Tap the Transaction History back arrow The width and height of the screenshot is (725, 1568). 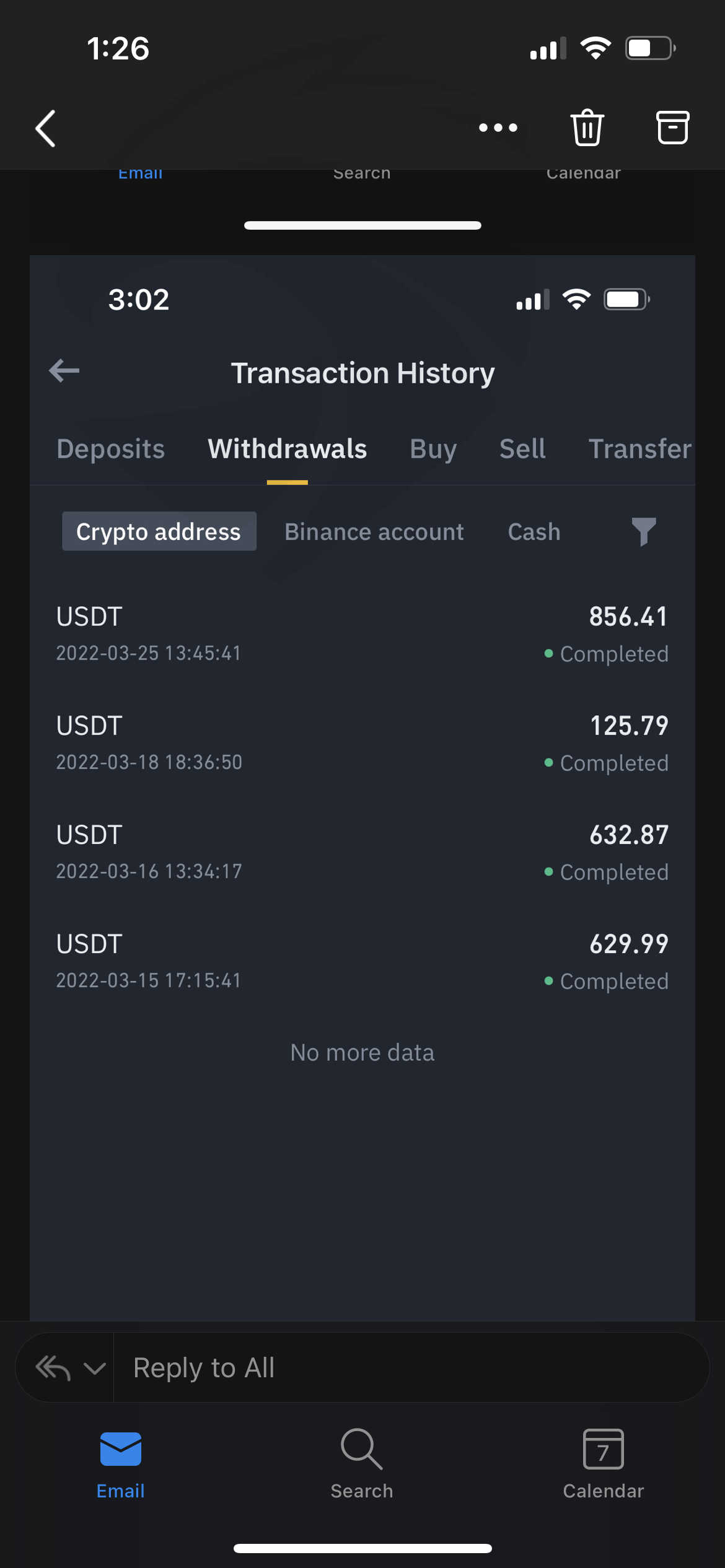coord(64,371)
